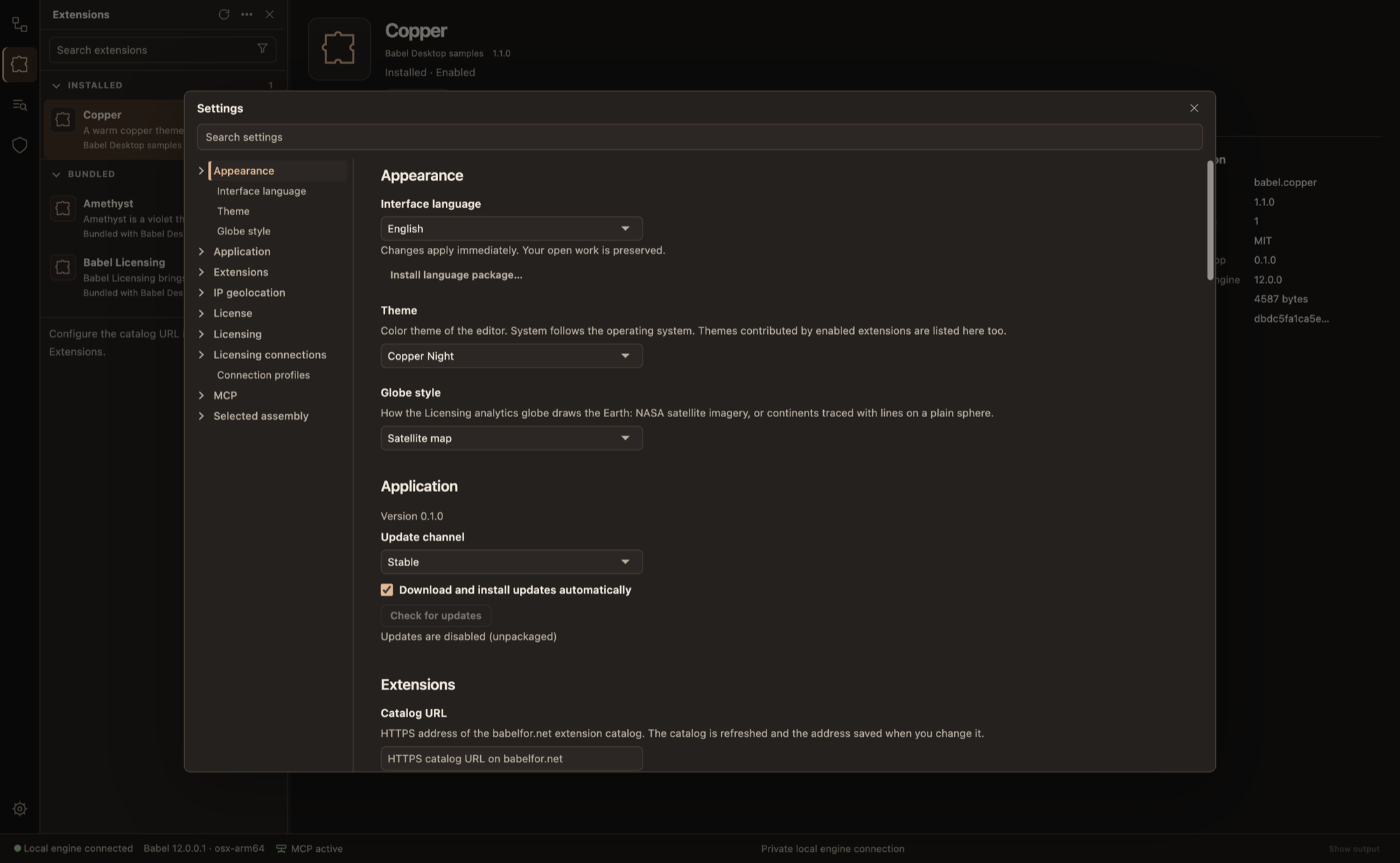This screenshot has width=1400, height=863.
Task: Click the Amethyst extension icon
Action: 62,208
